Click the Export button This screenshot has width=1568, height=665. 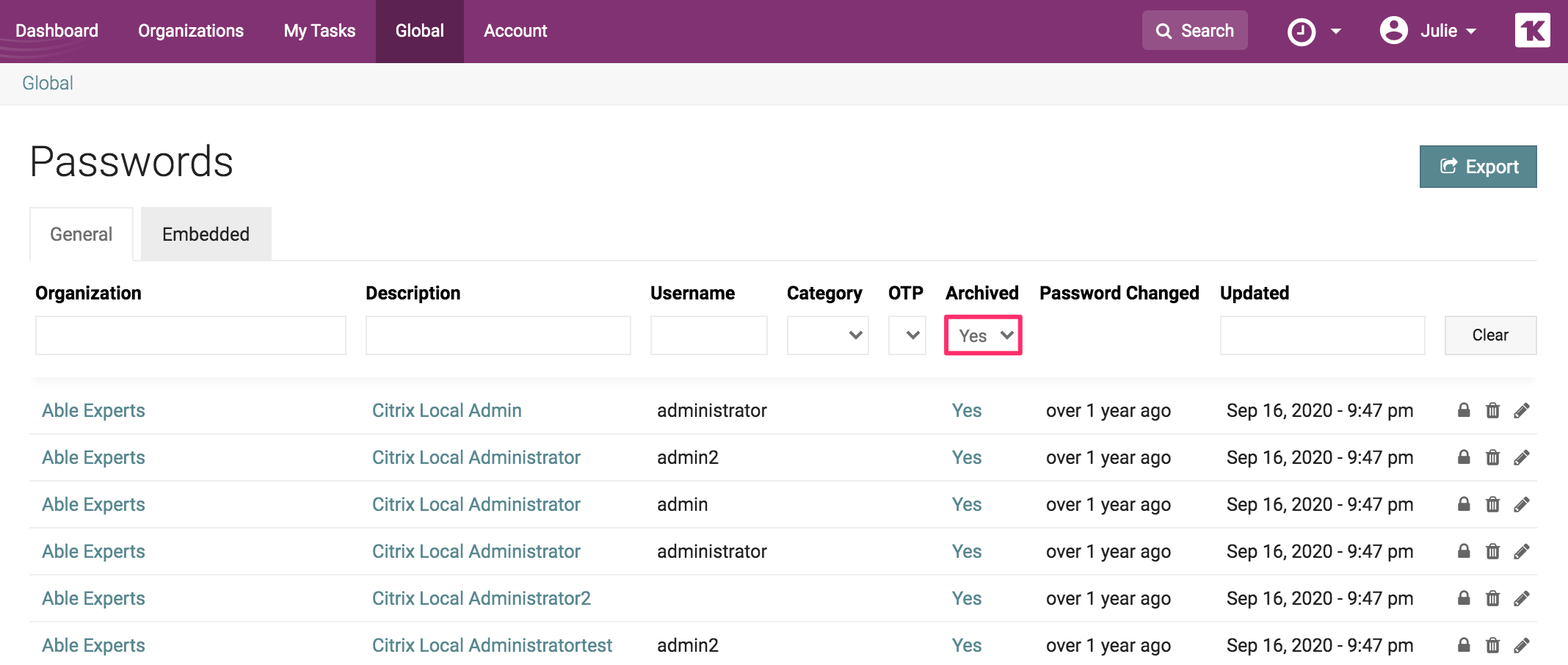[1478, 166]
